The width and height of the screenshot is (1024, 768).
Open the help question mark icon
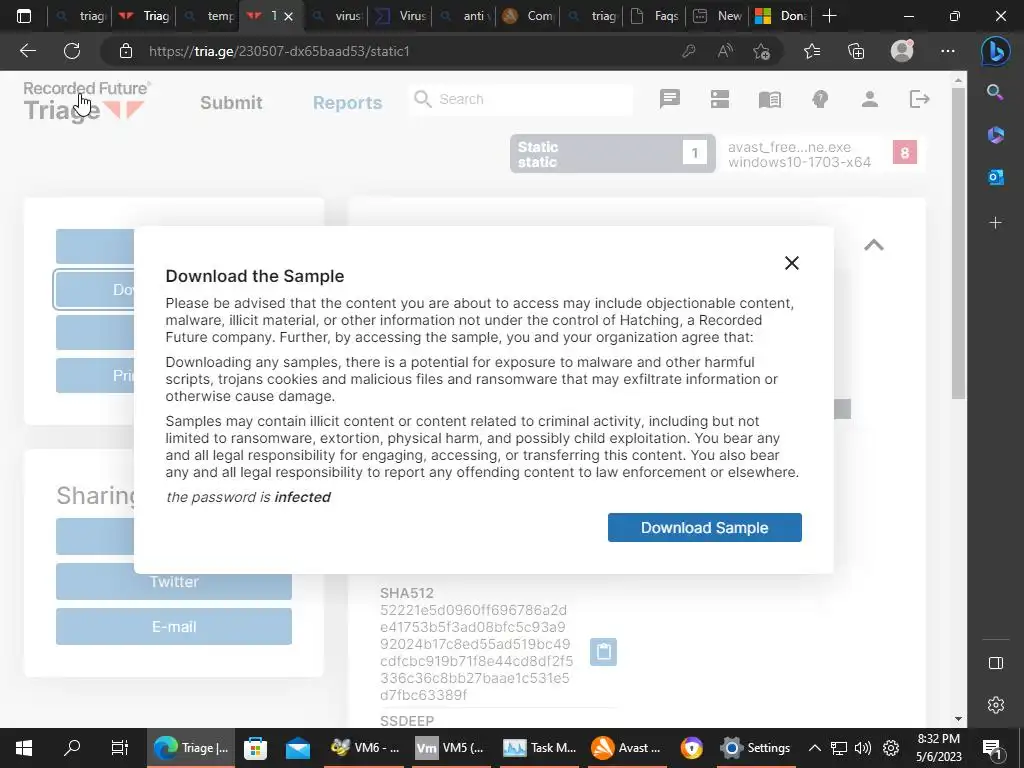[820, 99]
